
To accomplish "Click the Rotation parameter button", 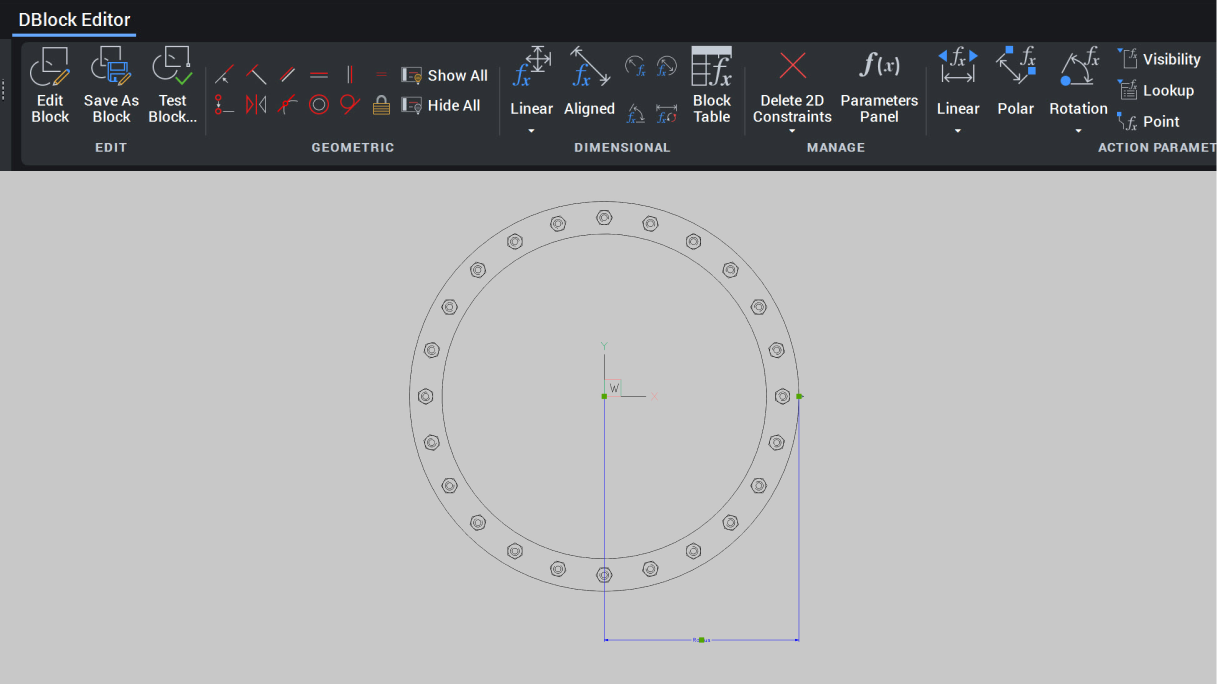I will point(1078,82).
